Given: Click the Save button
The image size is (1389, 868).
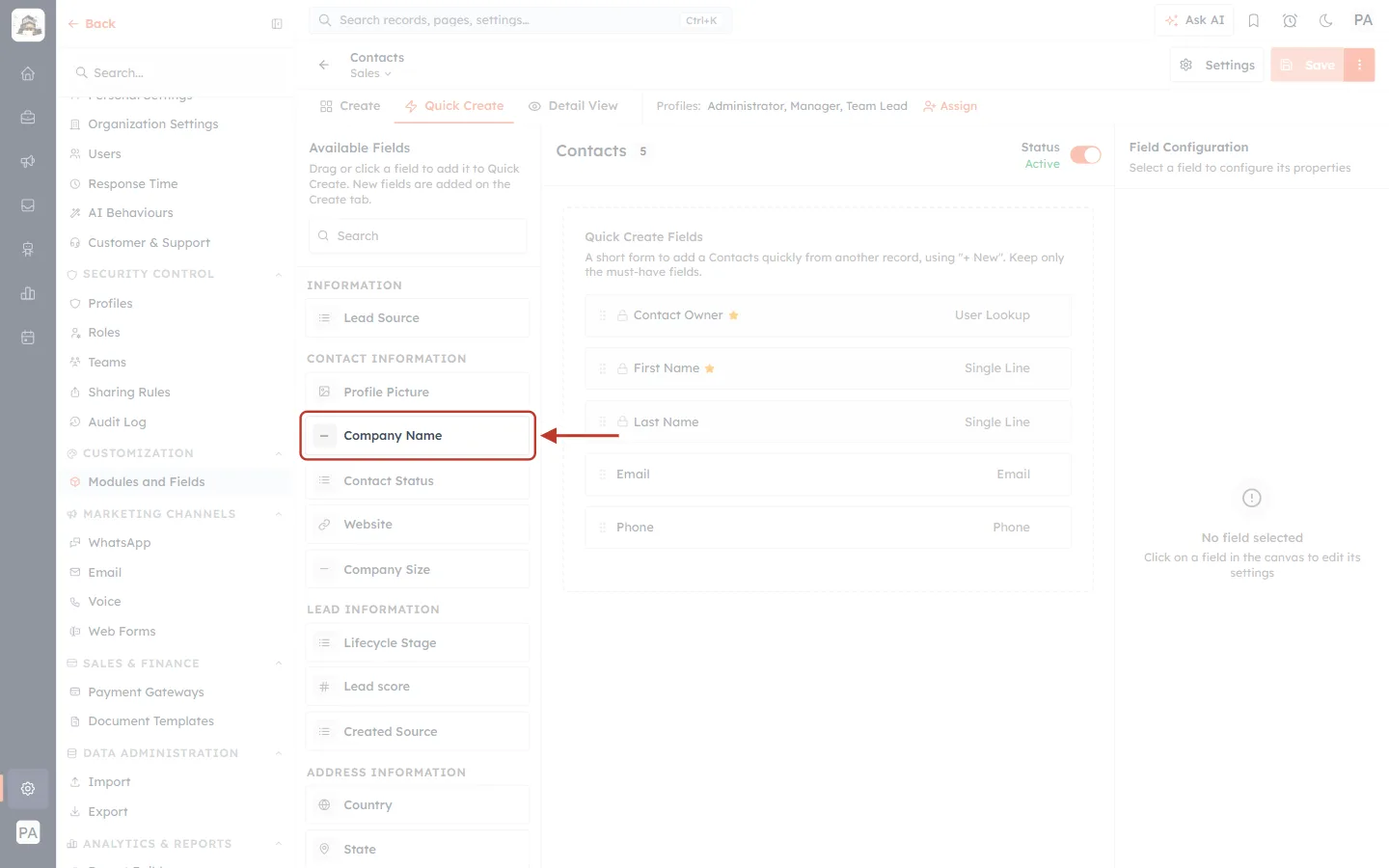Looking at the screenshot, I should [1308, 65].
